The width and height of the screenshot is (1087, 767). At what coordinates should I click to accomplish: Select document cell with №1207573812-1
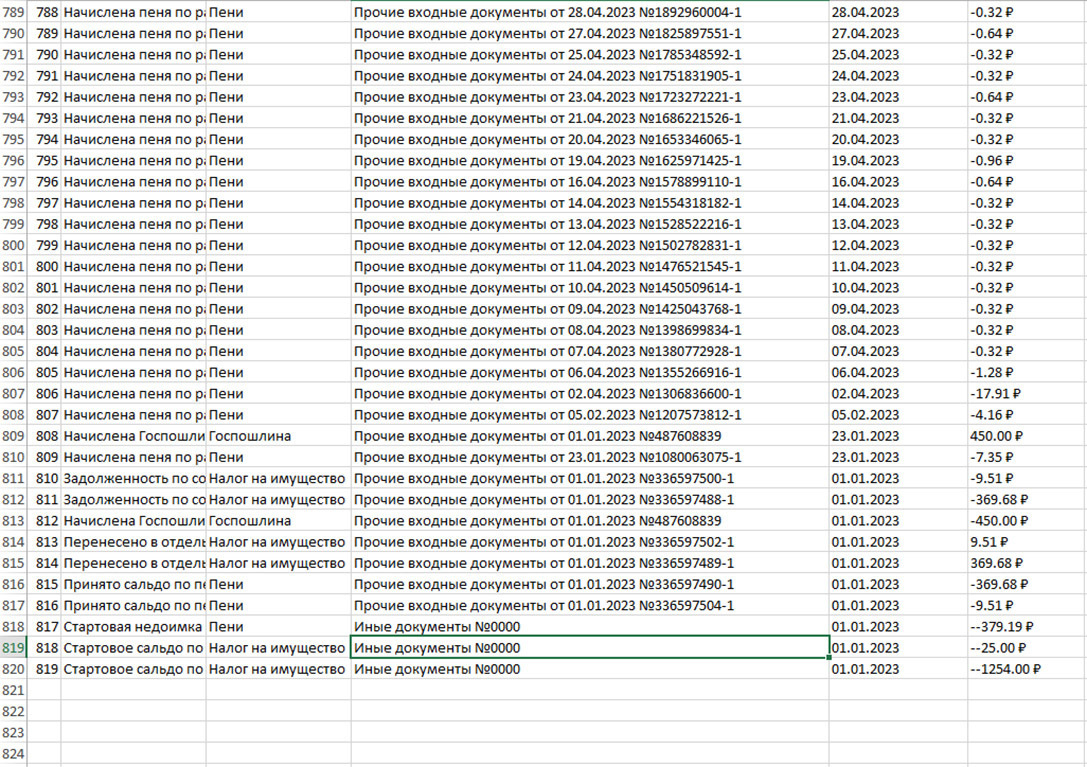point(589,415)
